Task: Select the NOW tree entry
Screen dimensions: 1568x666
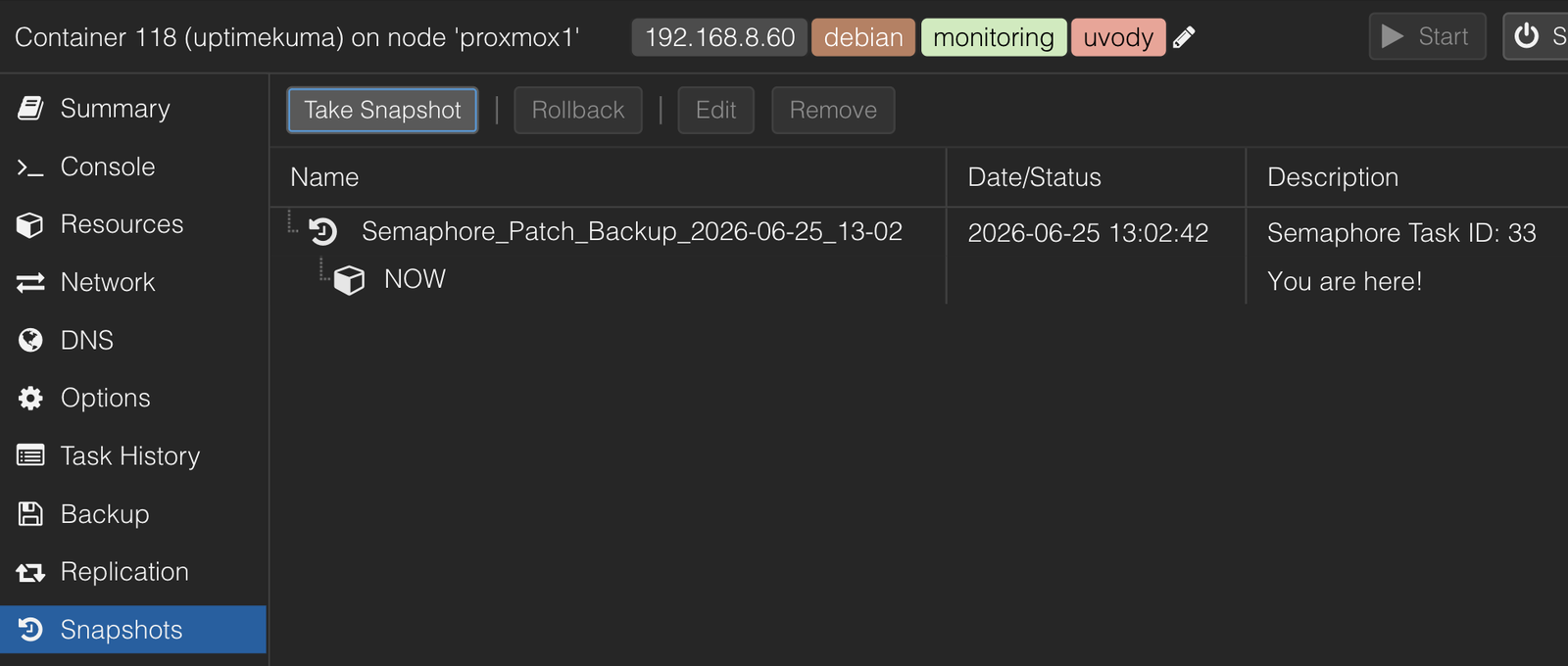Action: coord(415,279)
